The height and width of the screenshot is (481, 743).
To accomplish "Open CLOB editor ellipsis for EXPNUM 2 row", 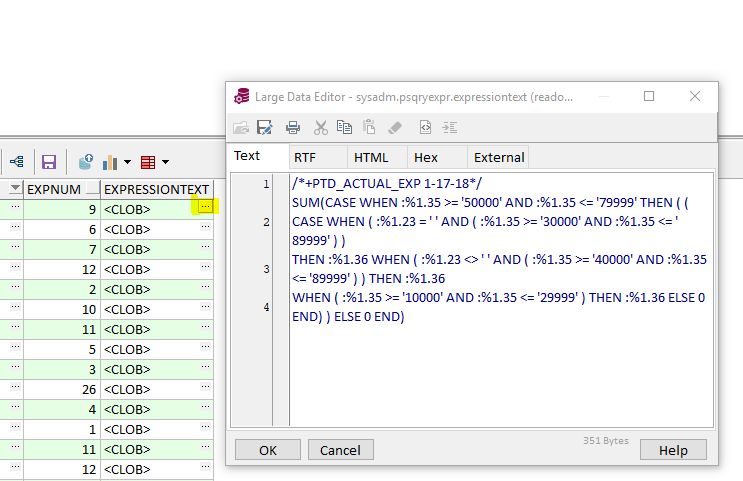I will click(x=205, y=287).
